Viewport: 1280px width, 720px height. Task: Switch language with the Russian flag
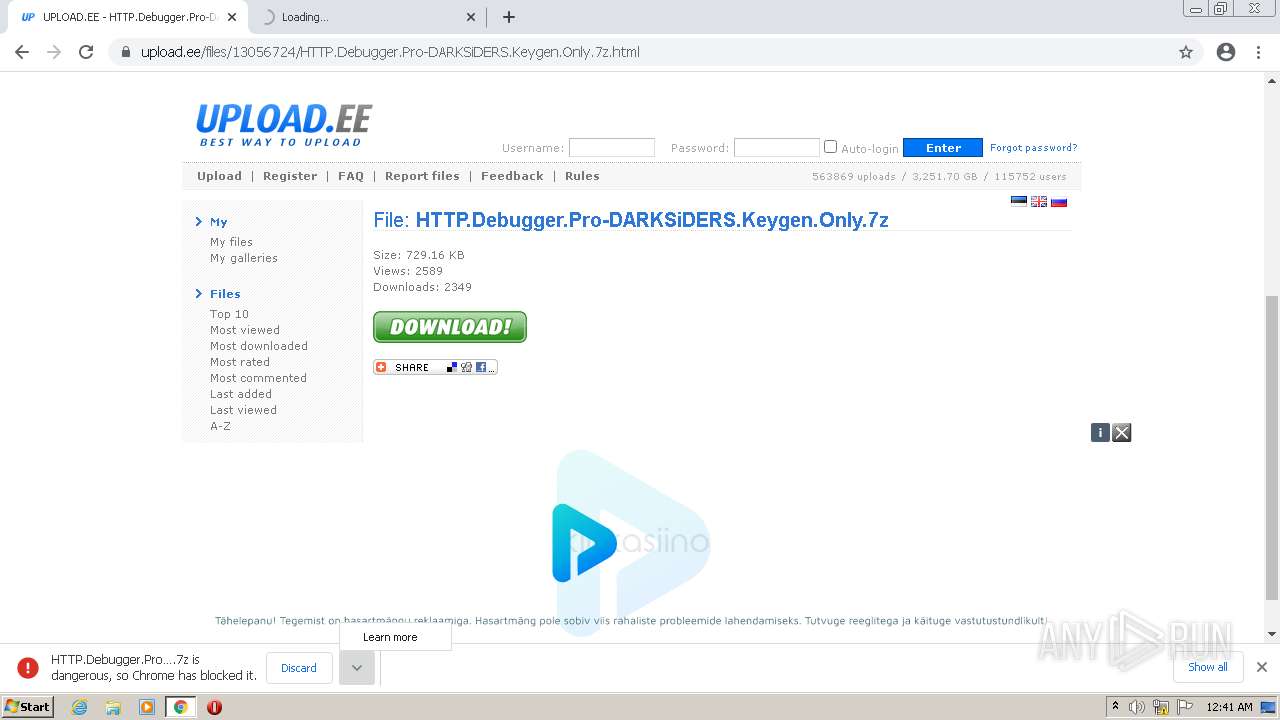[x=1059, y=201]
